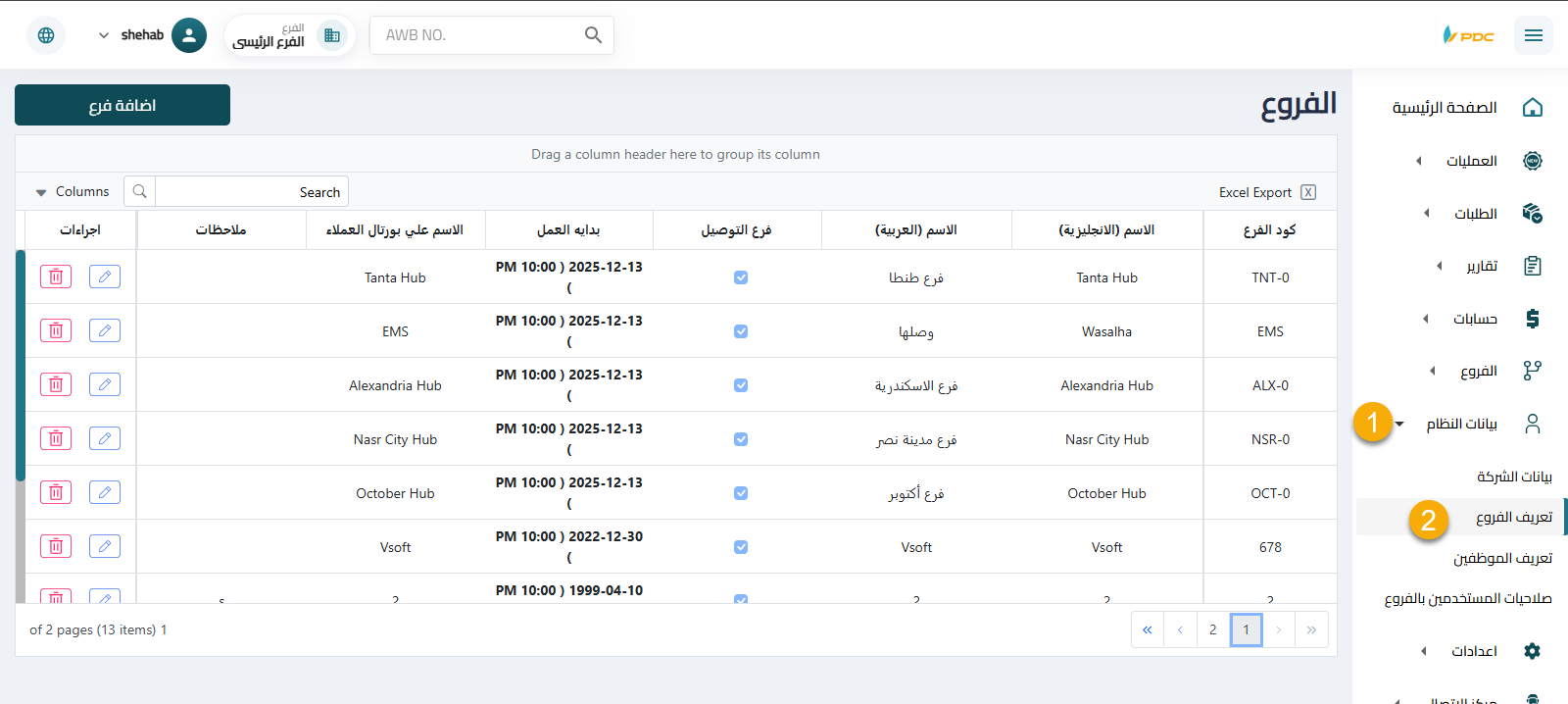Sort by كود الفرع column header
Image resolution: width=1568 pixels, height=704 pixels.
[x=1270, y=229]
